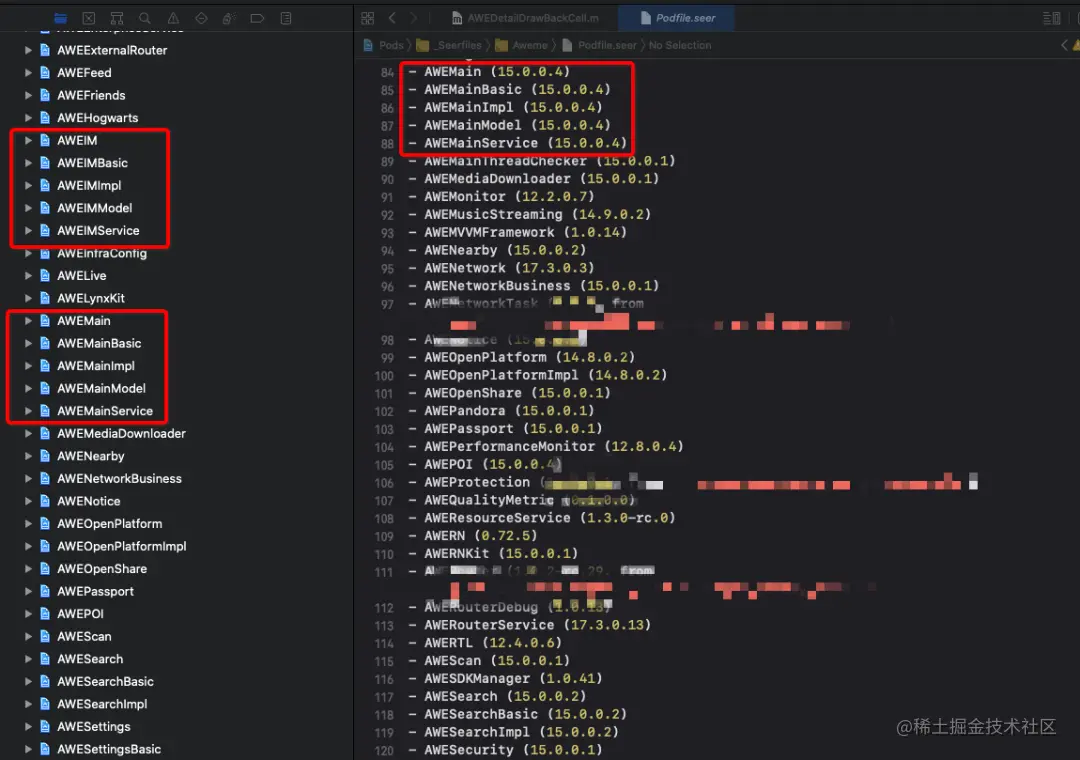Select AWEScan in the navigator
Viewport: 1080px width, 760px height.
pyautogui.click(x=84, y=637)
